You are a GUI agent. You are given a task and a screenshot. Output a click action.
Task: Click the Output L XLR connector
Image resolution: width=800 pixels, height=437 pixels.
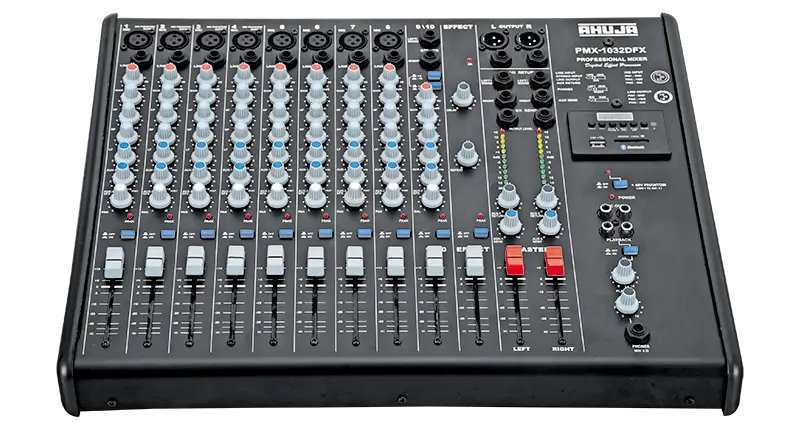click(x=496, y=39)
